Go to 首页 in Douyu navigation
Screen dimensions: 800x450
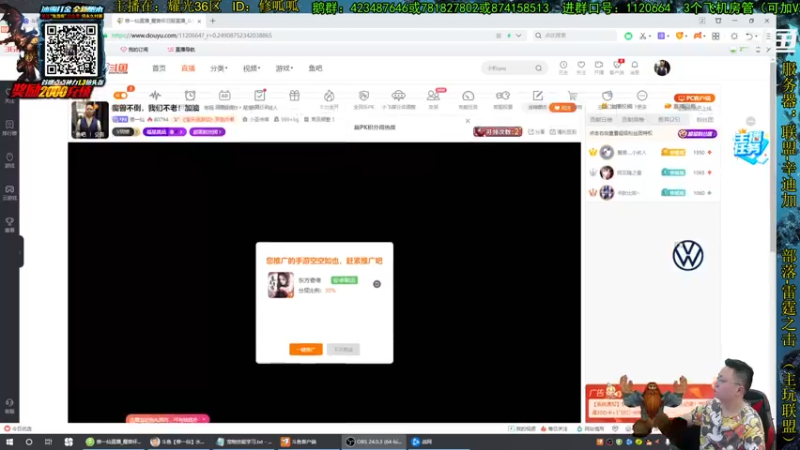pos(159,68)
